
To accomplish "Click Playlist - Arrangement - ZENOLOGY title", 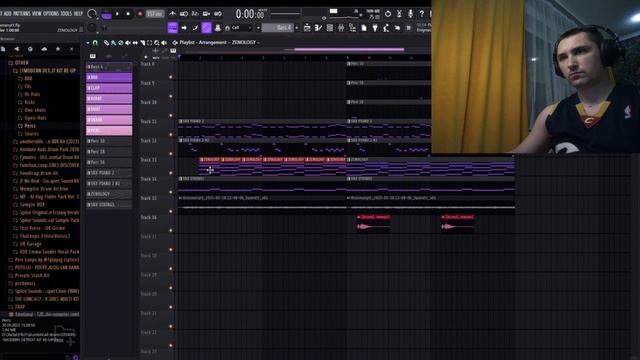I will 218,42.
